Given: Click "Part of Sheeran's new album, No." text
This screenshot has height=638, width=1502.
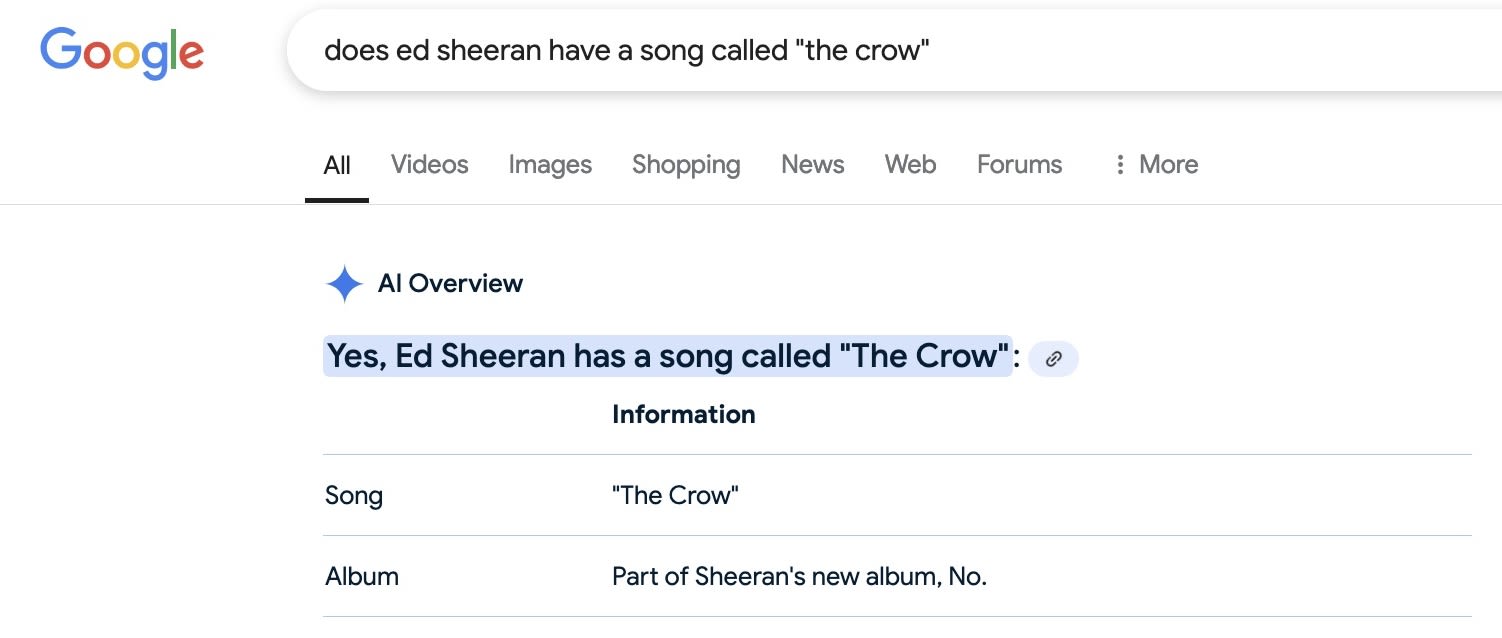Looking at the screenshot, I should click(x=799, y=576).
